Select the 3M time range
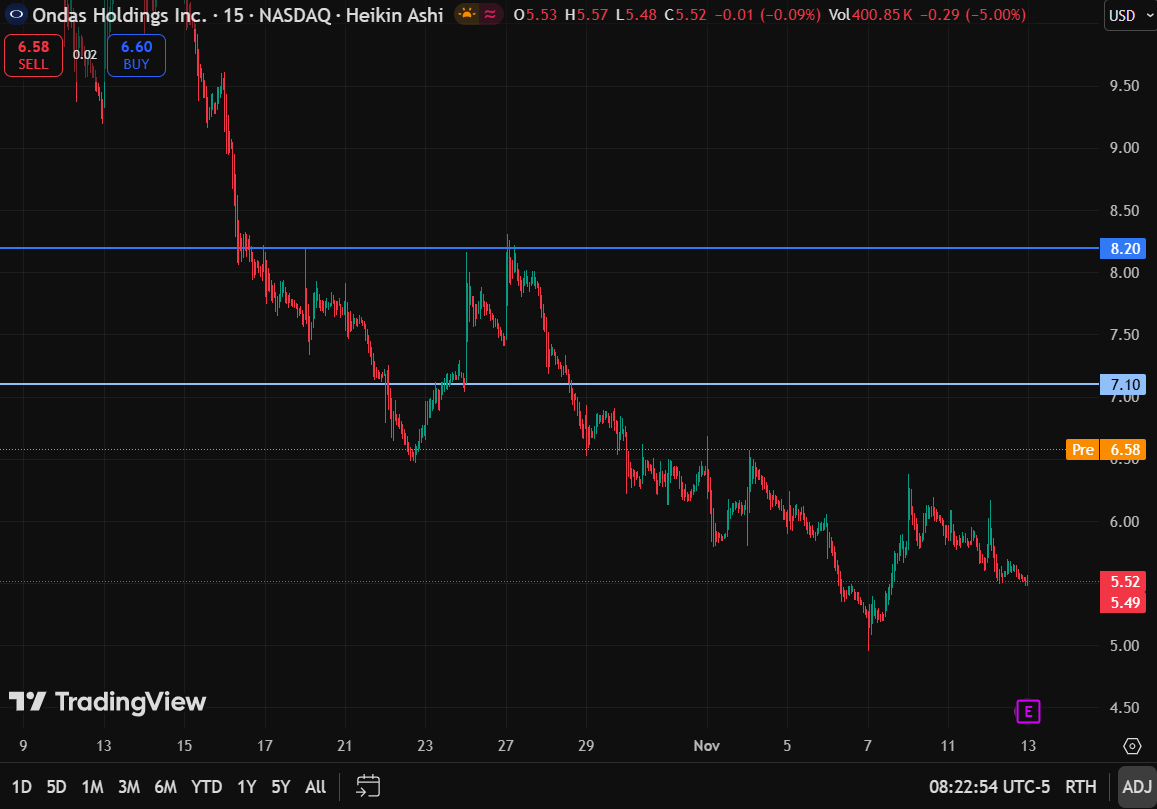 coord(129,787)
